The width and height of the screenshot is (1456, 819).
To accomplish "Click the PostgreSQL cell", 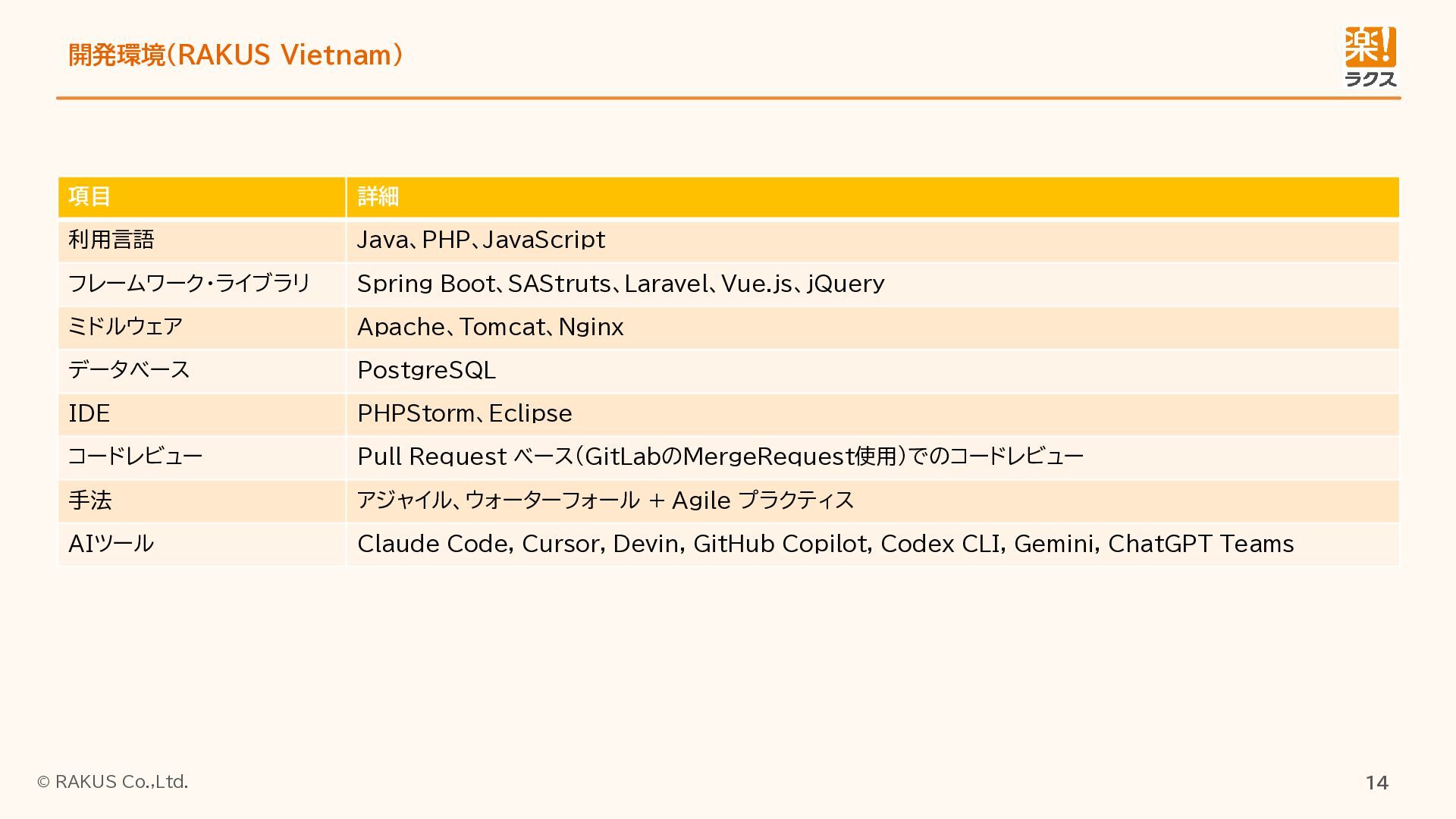I will coord(426,370).
